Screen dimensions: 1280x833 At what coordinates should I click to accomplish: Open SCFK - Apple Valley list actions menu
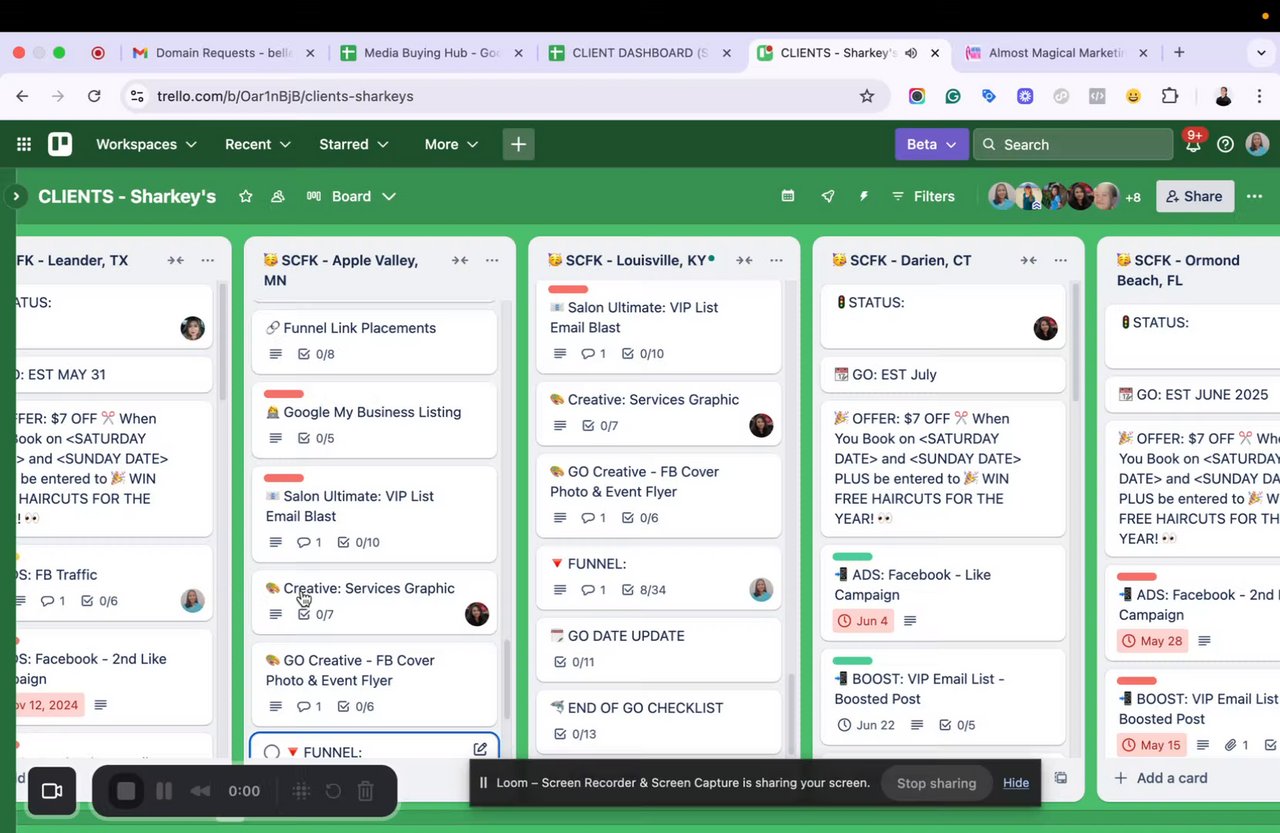[x=492, y=260]
